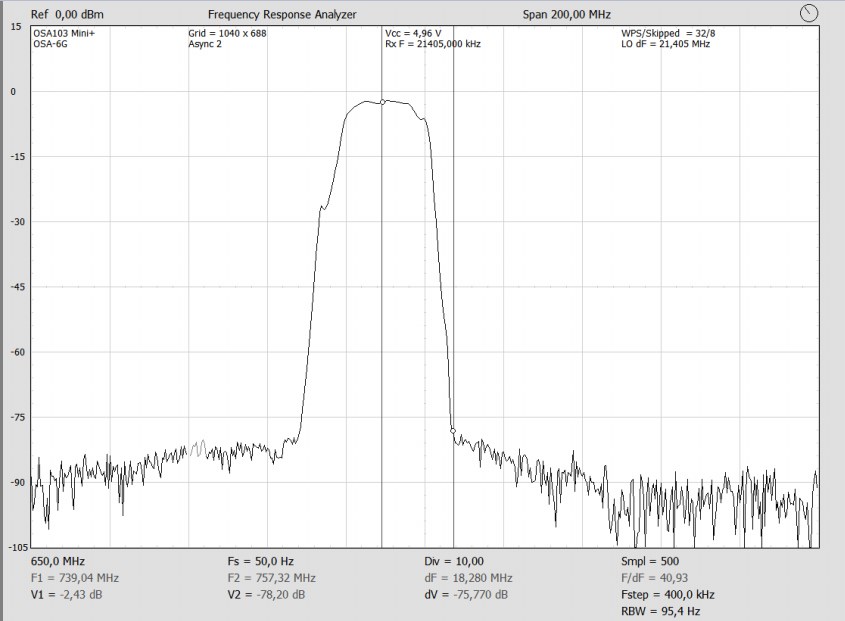Click the Div = 10,00 setting
845x621 pixels.
coord(454,562)
